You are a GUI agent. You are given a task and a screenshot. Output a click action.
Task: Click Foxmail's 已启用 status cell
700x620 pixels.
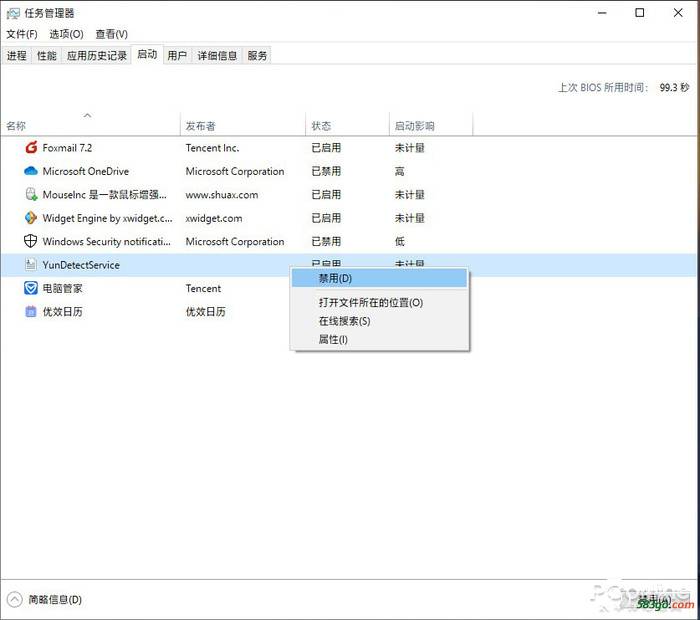[326, 148]
